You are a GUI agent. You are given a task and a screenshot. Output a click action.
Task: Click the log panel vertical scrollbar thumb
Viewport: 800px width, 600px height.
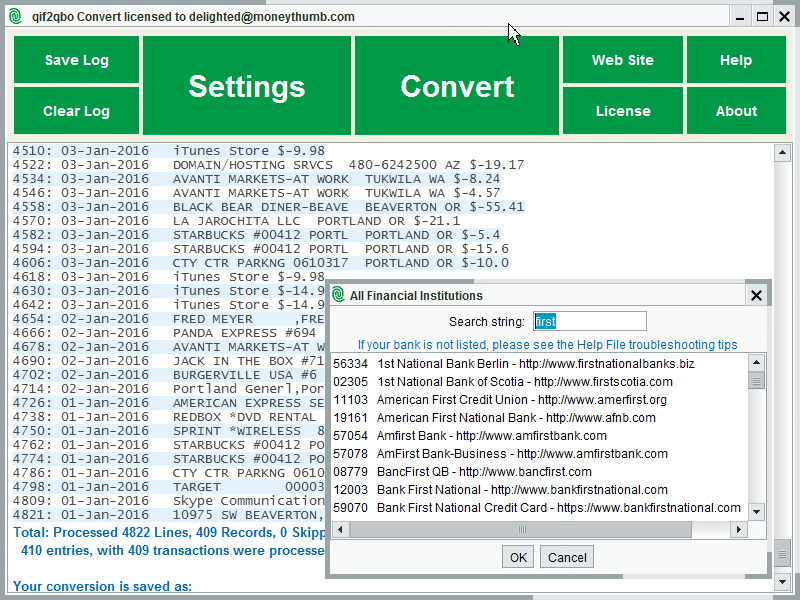coord(782,555)
